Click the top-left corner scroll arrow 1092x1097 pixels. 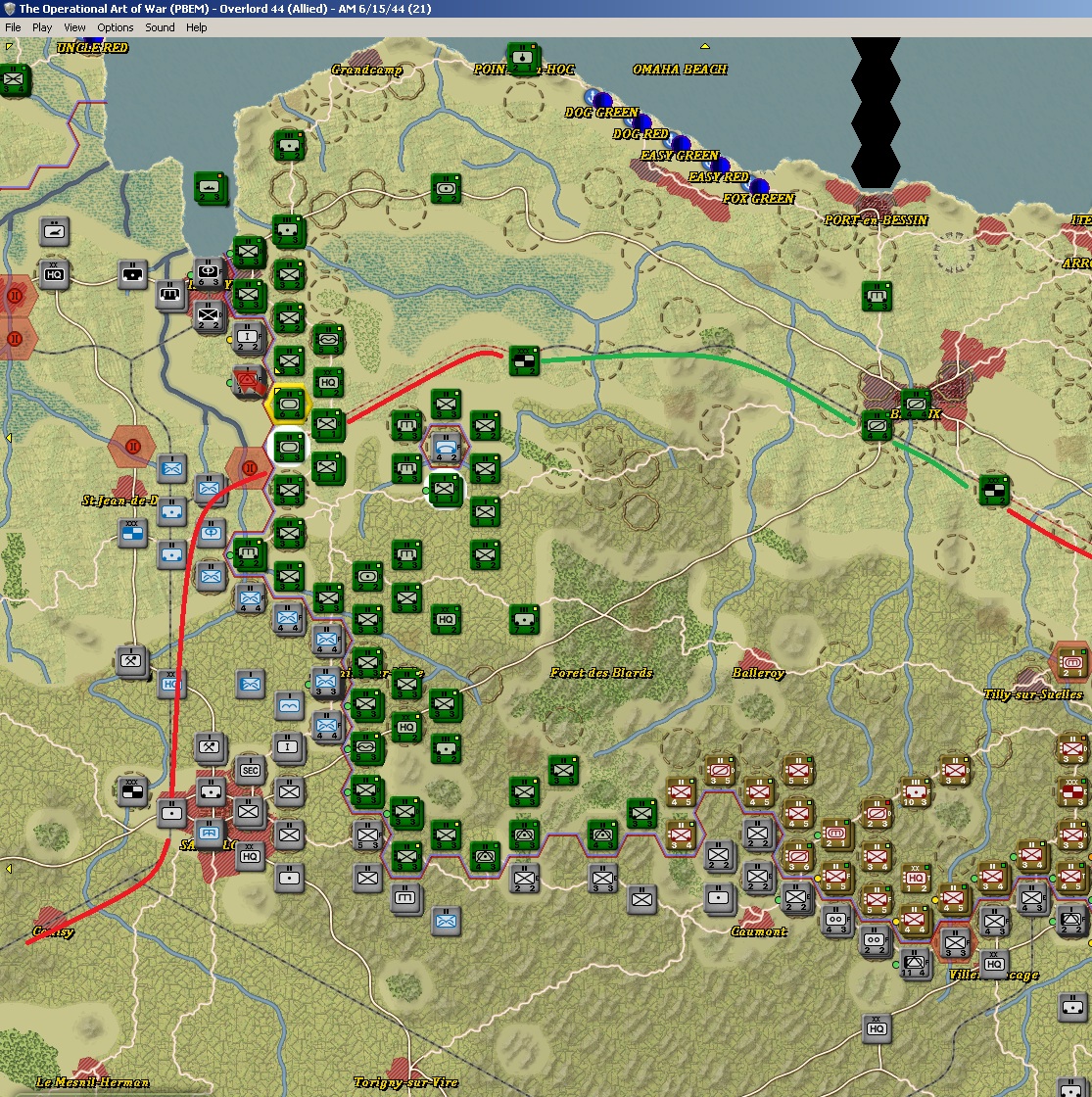pos(9,46)
